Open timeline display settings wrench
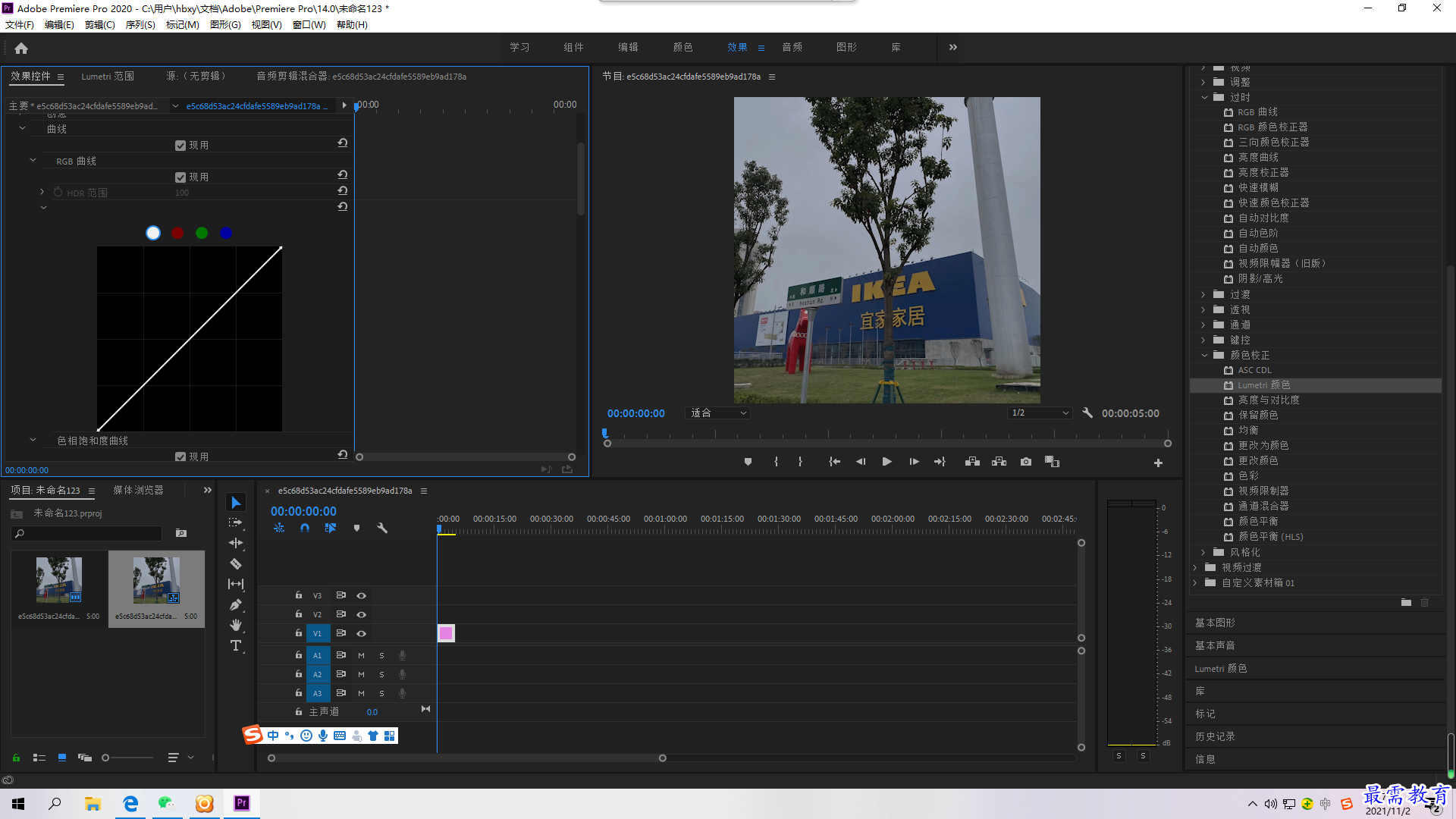 click(382, 528)
